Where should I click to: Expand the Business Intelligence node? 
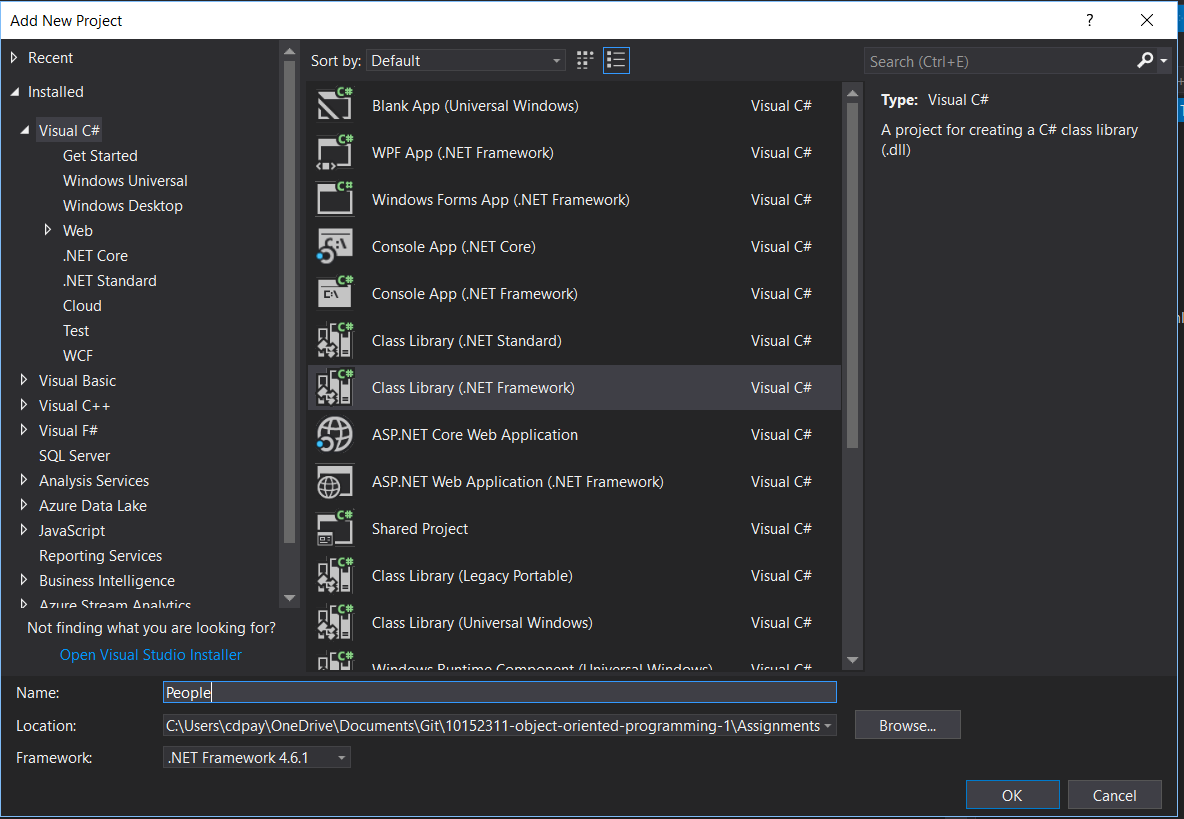24,580
